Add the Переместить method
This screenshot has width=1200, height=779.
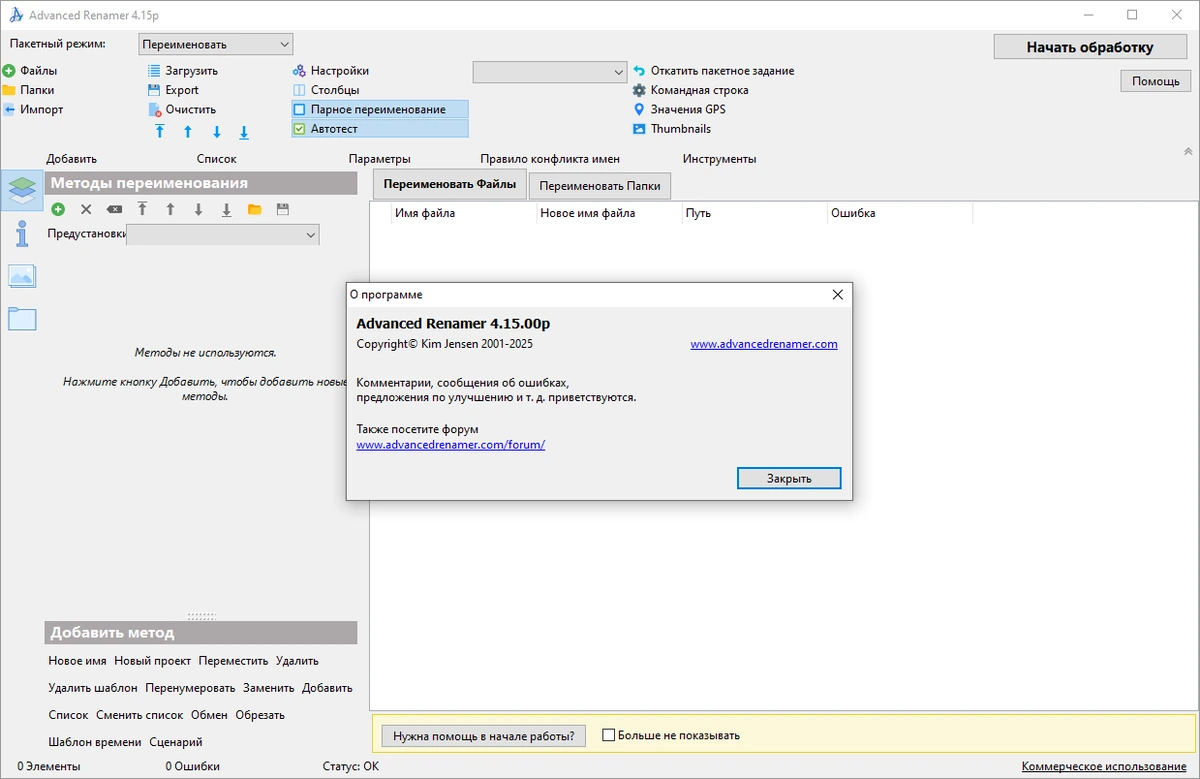pos(233,661)
